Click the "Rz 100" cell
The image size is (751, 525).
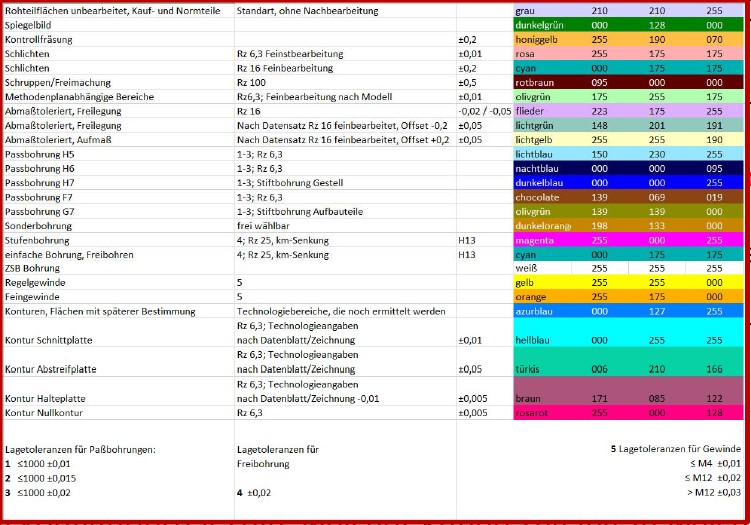[345, 82]
